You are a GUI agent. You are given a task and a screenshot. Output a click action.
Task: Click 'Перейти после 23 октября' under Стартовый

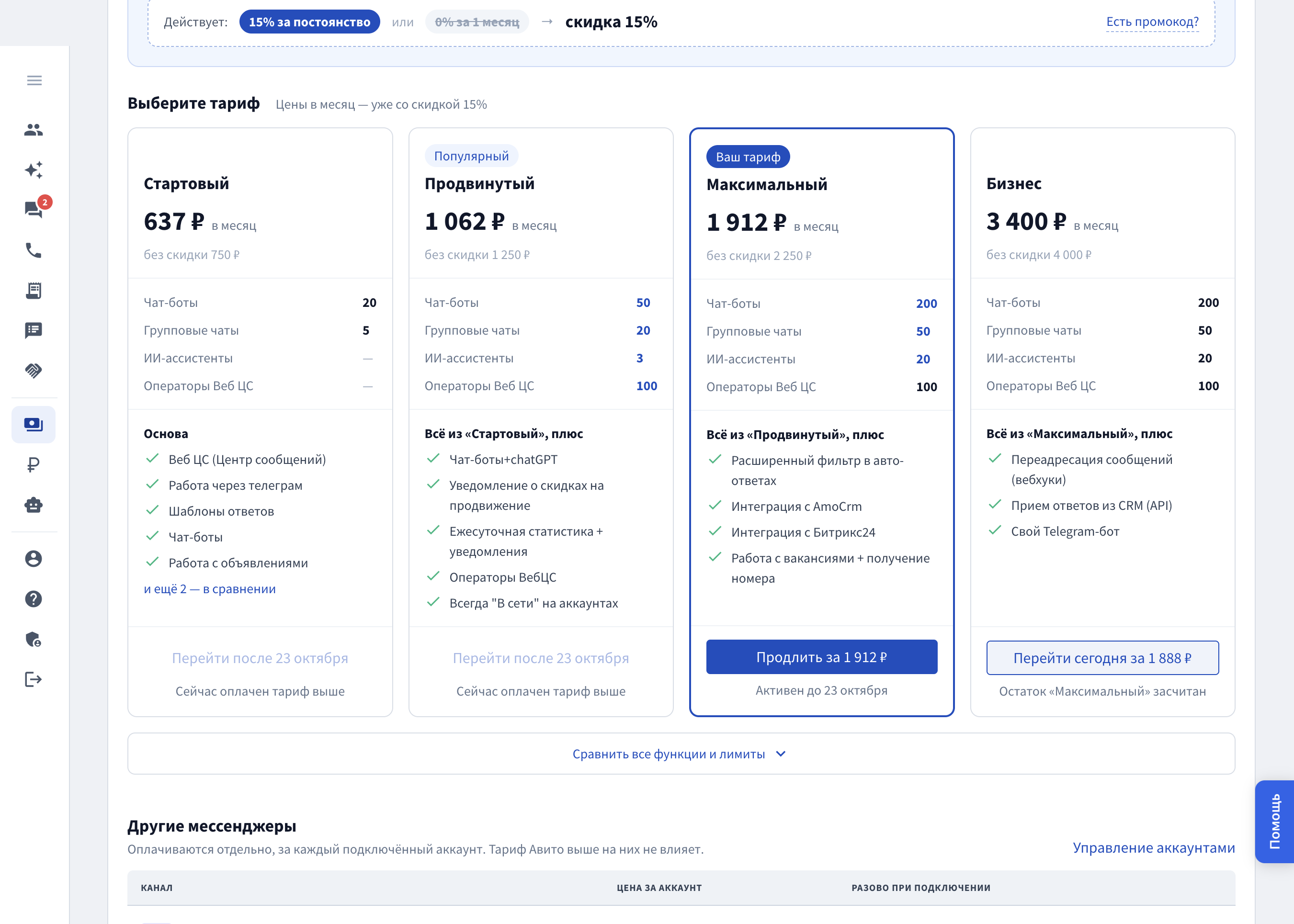point(260,658)
